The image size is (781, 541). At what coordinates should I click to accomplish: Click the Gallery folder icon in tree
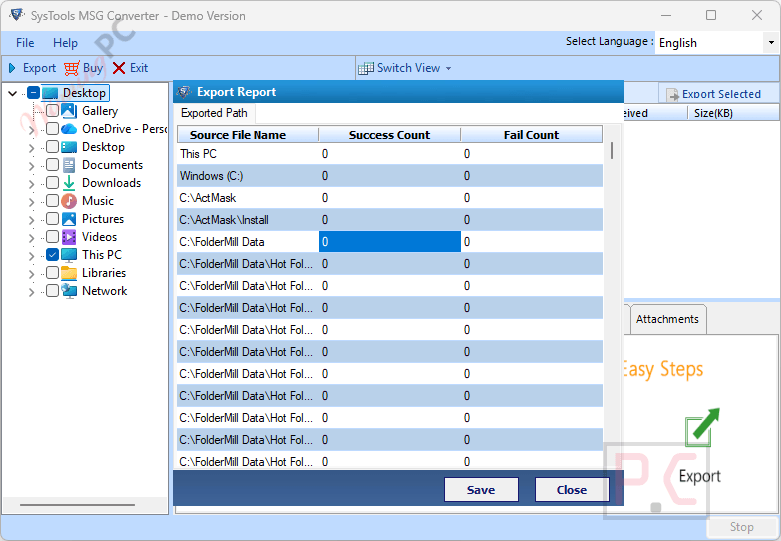(69, 111)
